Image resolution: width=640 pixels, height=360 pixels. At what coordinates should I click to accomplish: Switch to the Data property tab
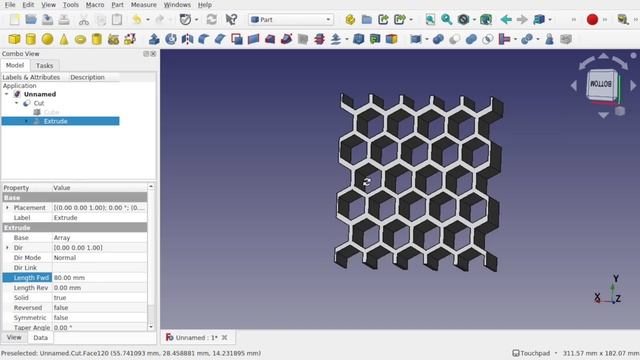coord(40,338)
